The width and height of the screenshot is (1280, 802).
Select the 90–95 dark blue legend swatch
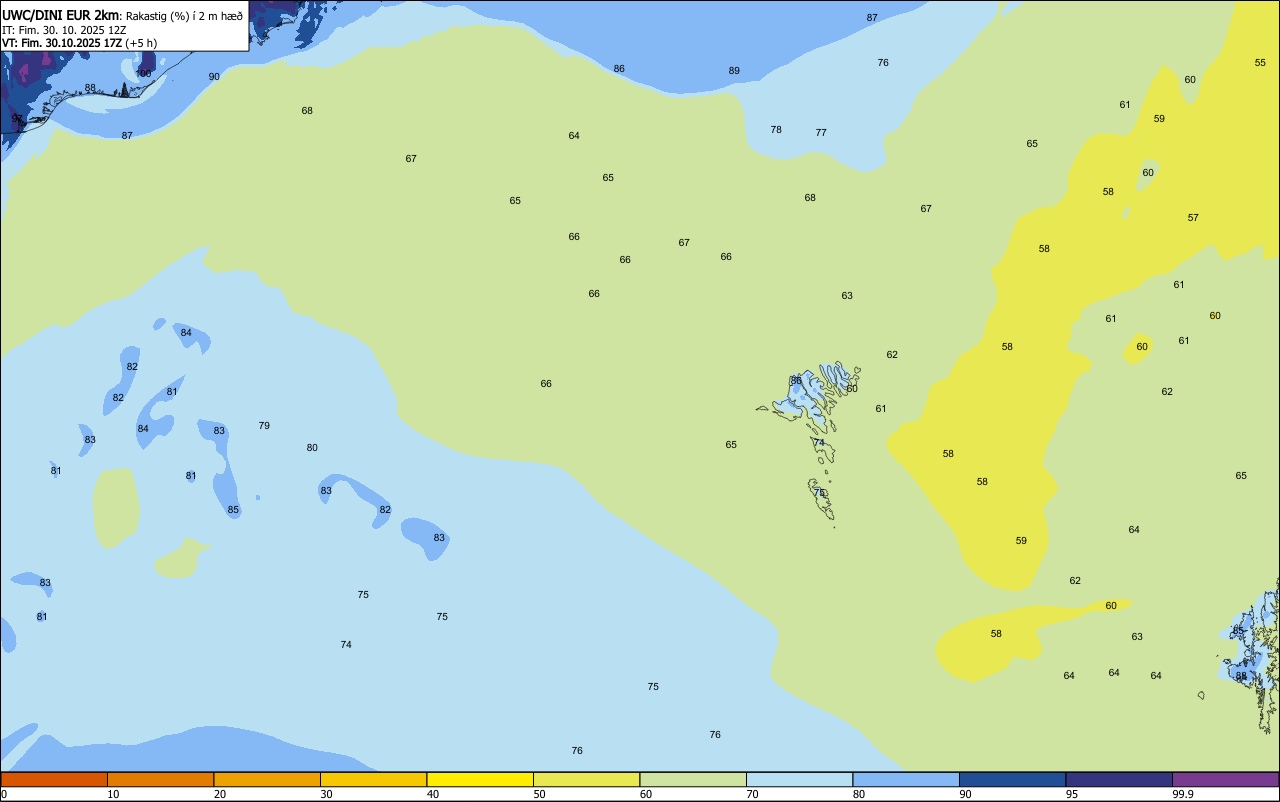click(1012, 779)
